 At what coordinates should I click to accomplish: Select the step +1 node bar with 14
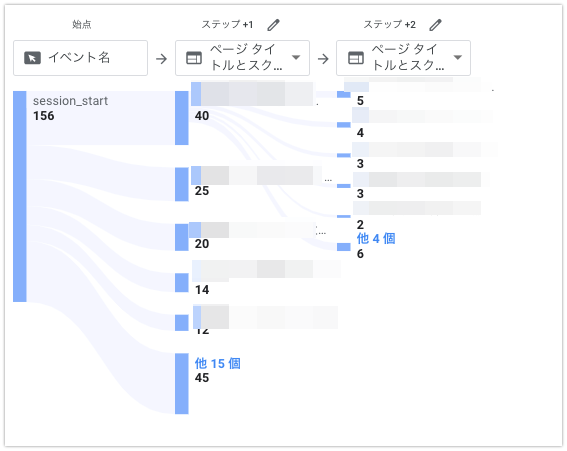click(x=182, y=282)
